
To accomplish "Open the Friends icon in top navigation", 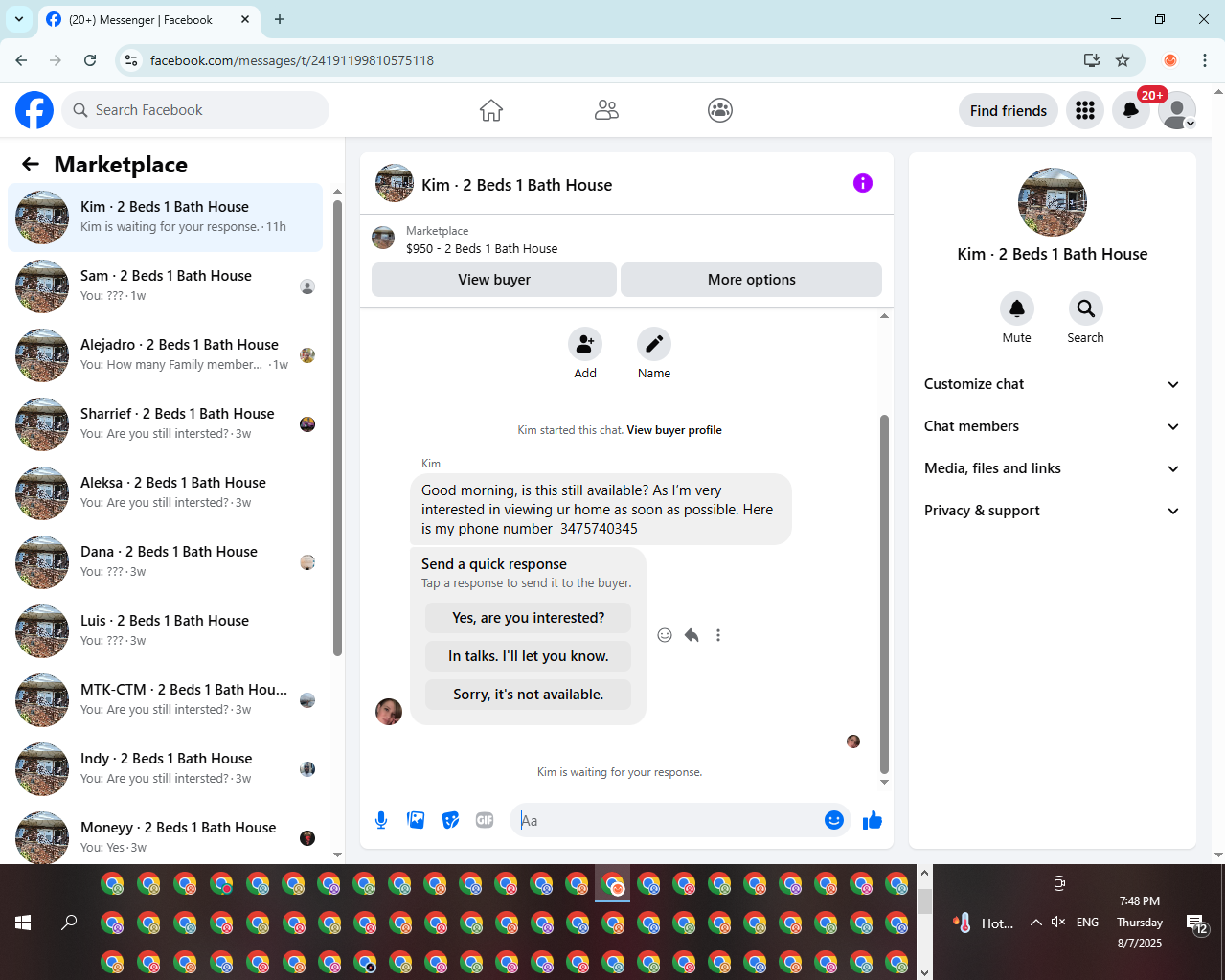I will [606, 110].
